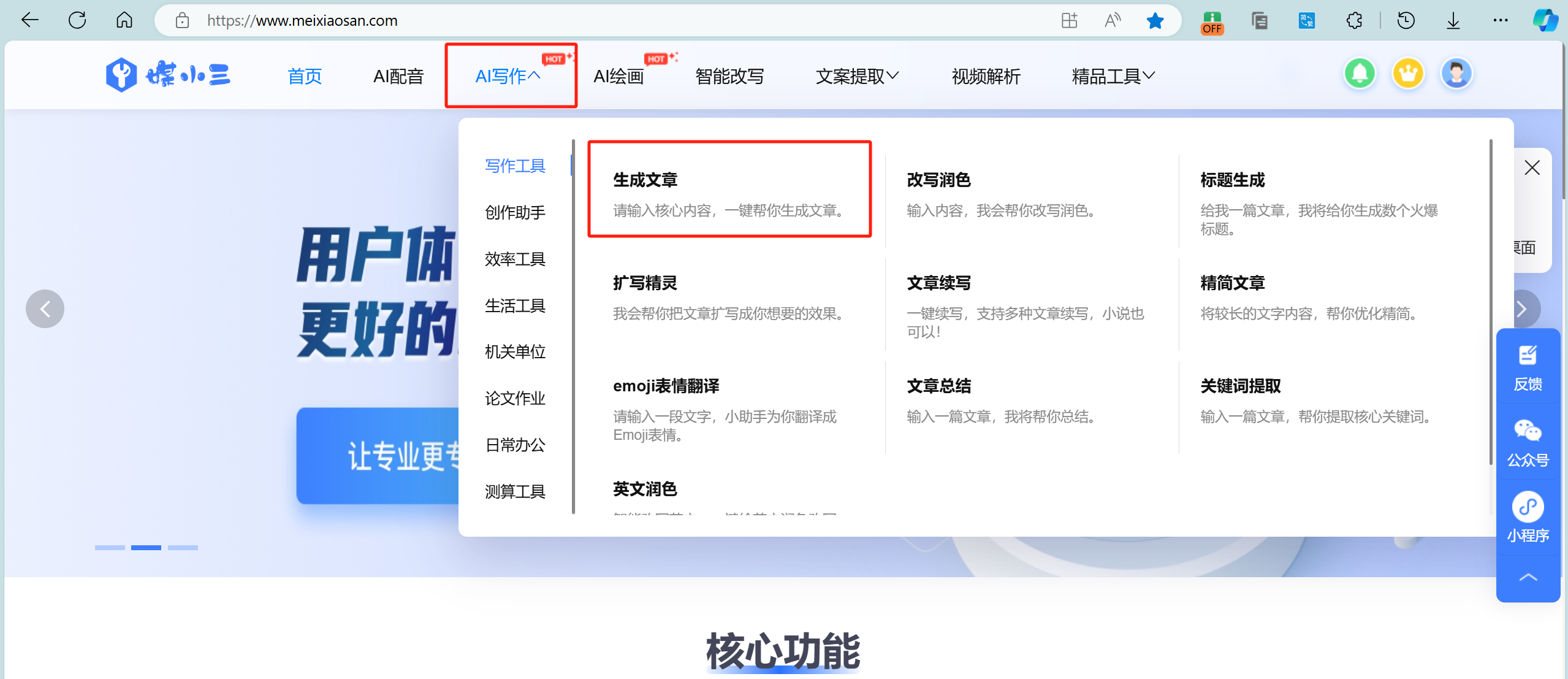Open the split screen icon in the address bar

point(1069,21)
